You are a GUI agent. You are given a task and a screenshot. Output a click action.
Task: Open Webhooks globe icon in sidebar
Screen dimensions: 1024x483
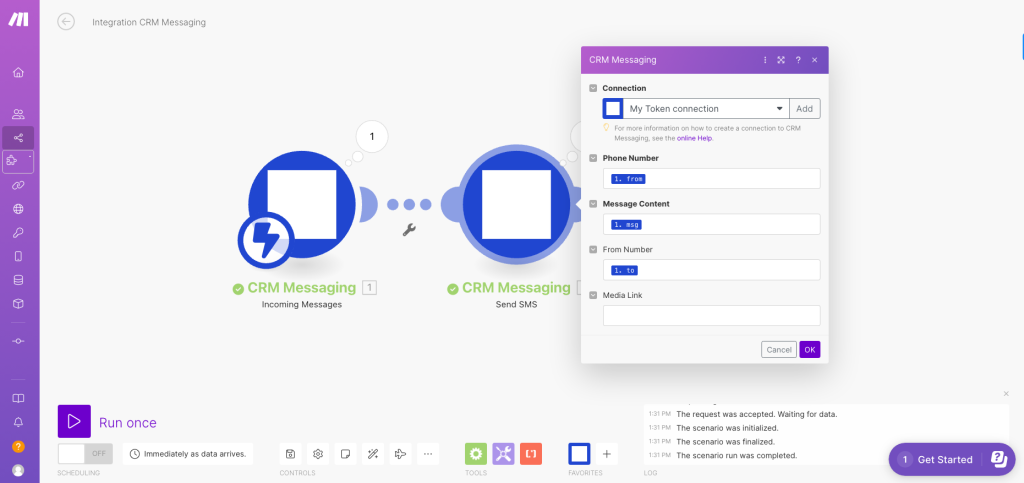[x=18, y=209]
